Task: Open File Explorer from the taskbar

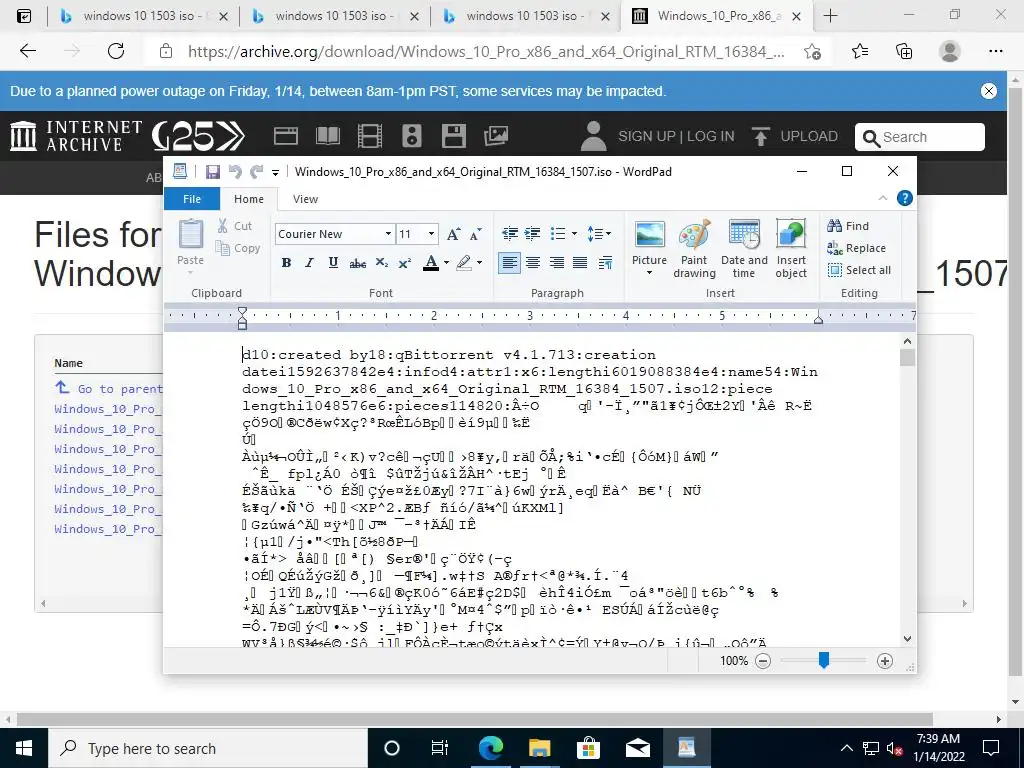Action: (539, 748)
